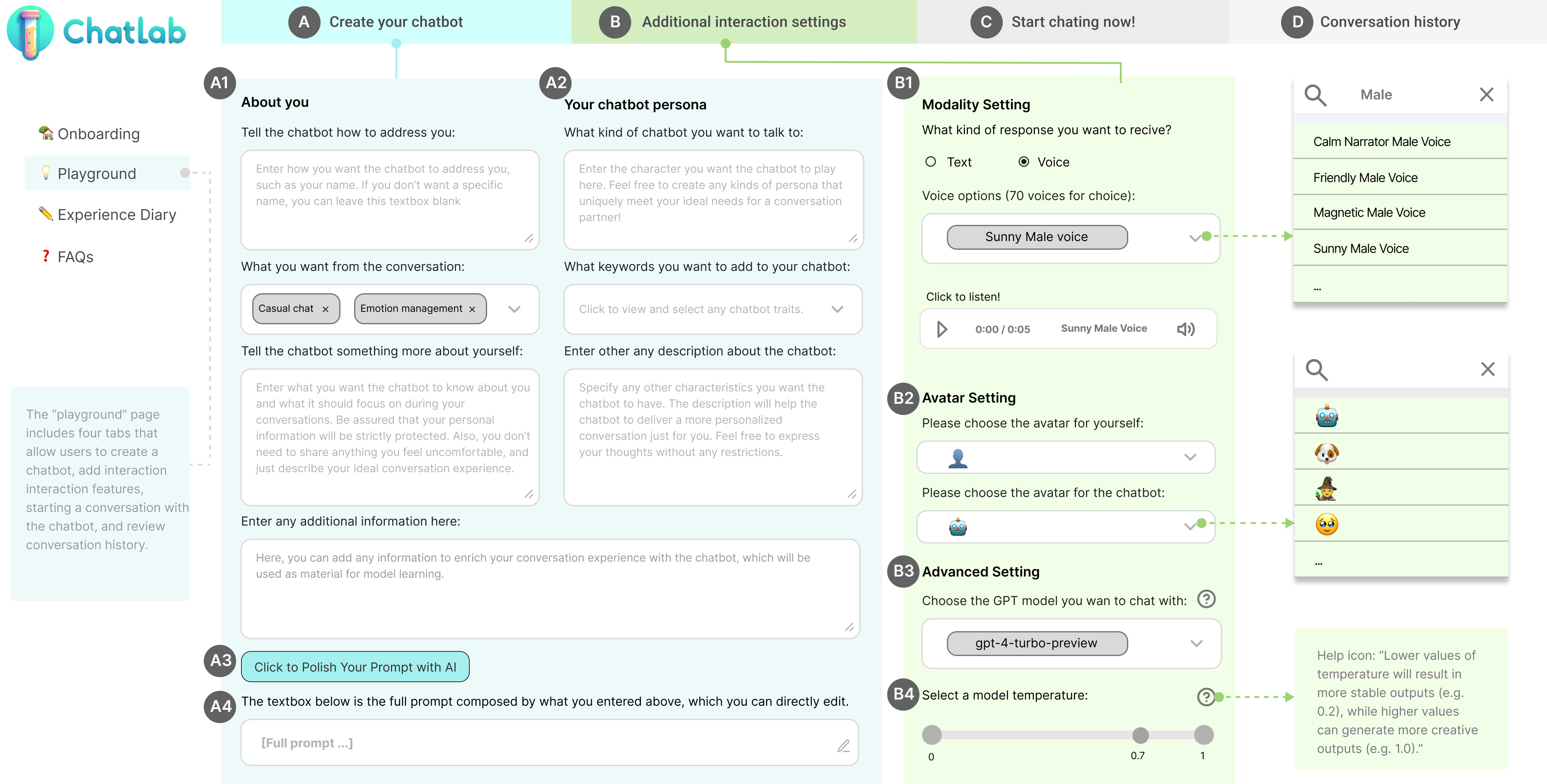Choose Friendly Male Voice option
The image size is (1547, 784).
click(x=1365, y=178)
